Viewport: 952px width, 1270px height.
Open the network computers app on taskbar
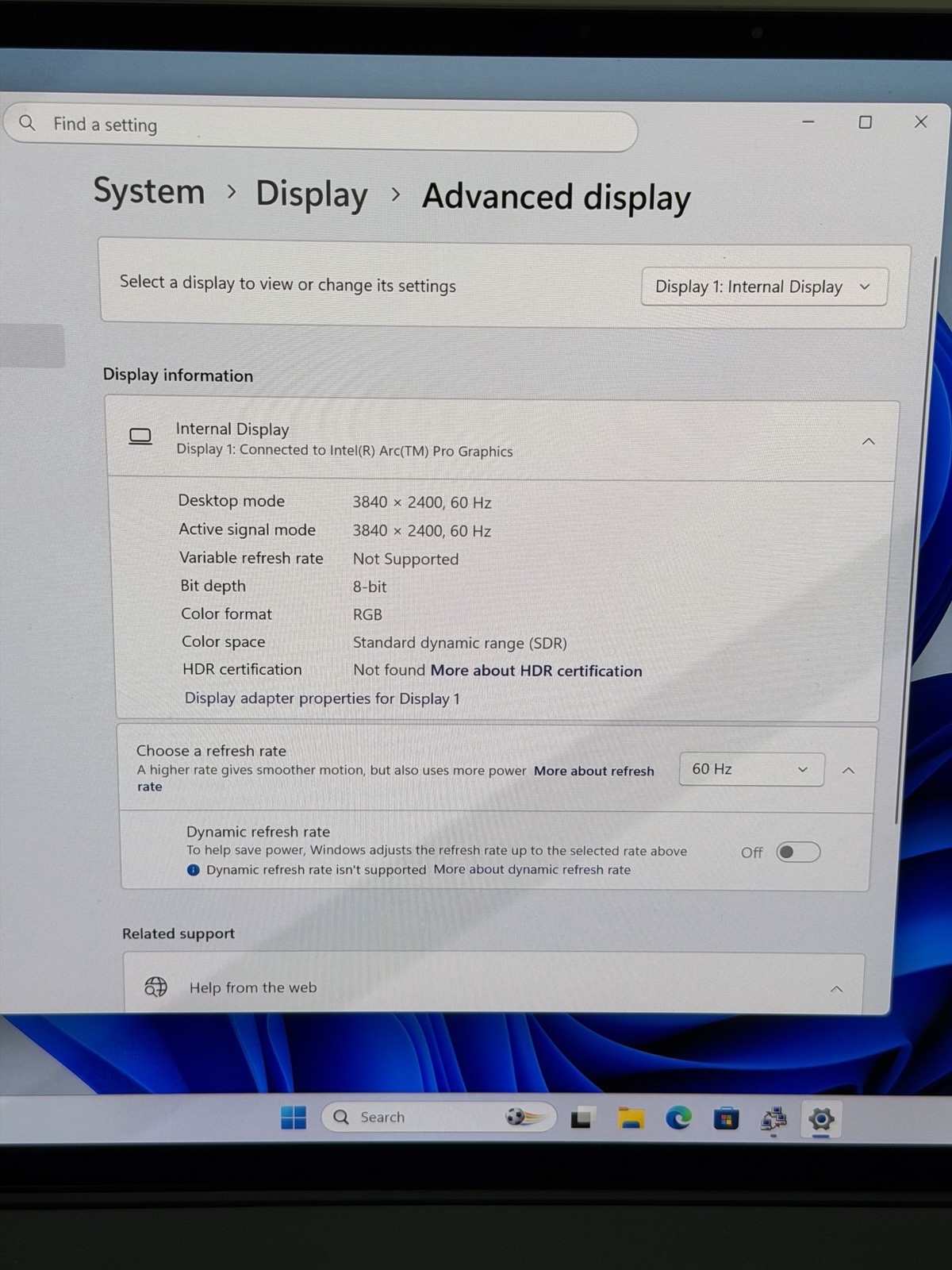point(773,1119)
